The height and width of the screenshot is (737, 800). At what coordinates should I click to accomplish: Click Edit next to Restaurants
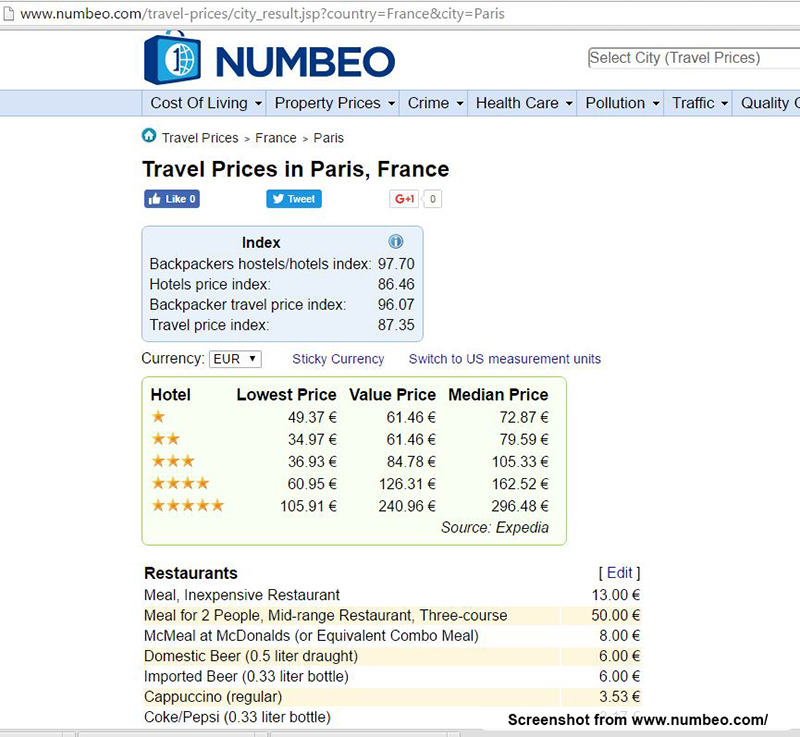coord(620,573)
